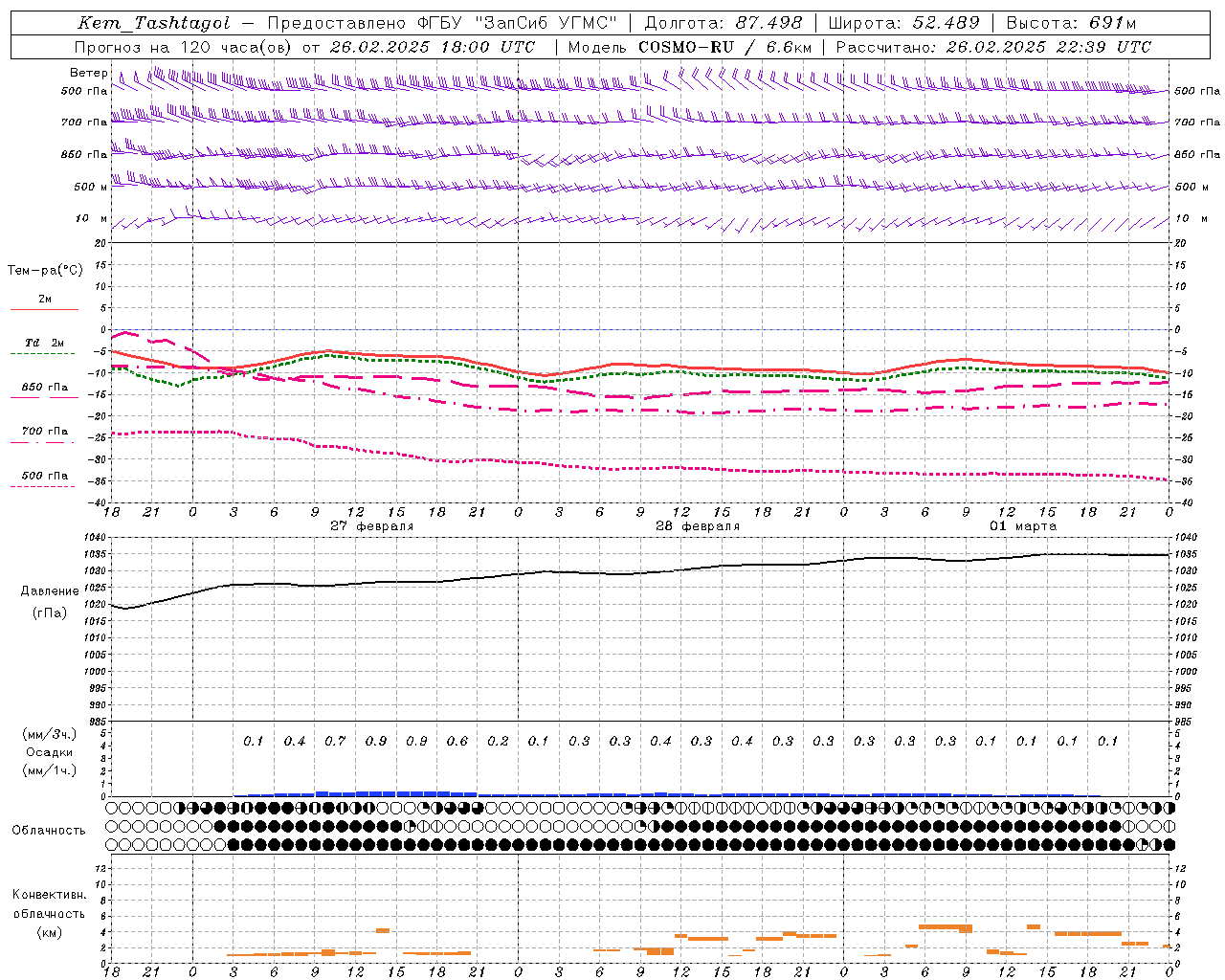Click the '2м' temperature legend entry
This screenshot has height=980, width=1225.
(x=45, y=300)
